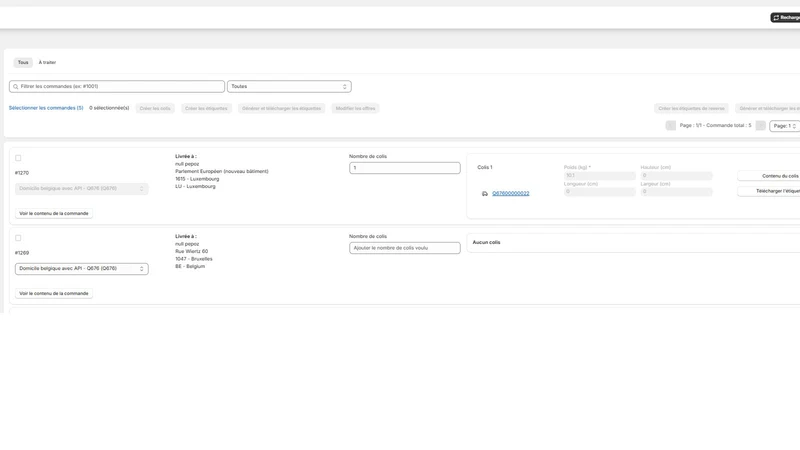Click the Poids (kg) field

click(x=599, y=176)
